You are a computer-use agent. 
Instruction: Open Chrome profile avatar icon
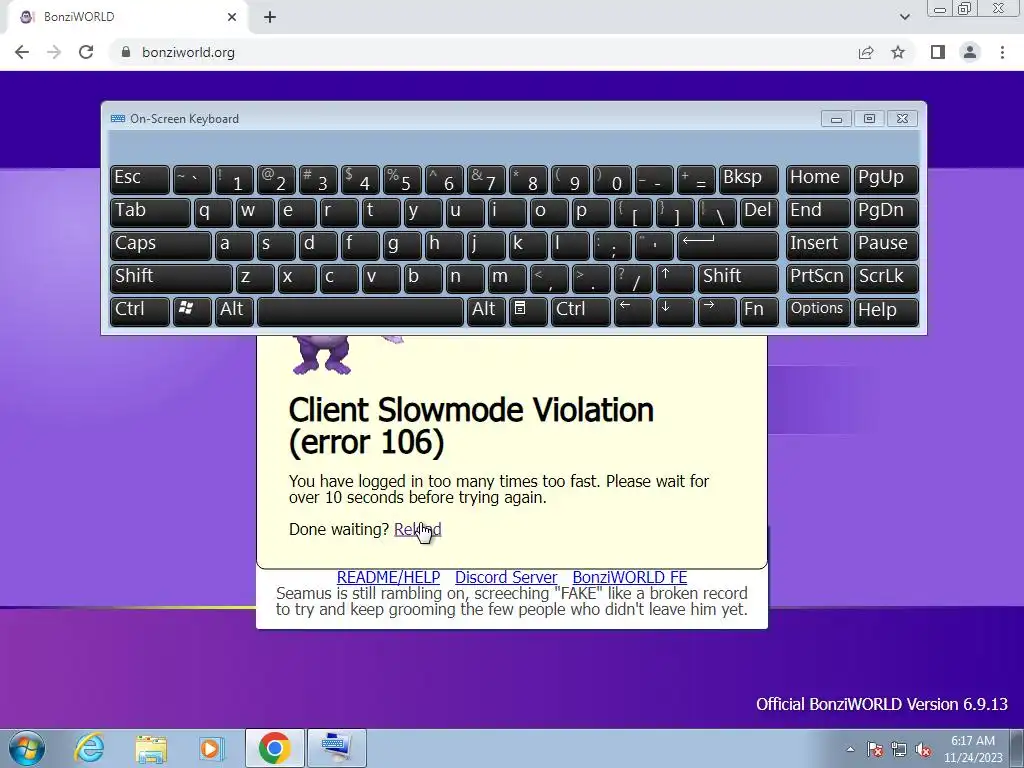970,52
